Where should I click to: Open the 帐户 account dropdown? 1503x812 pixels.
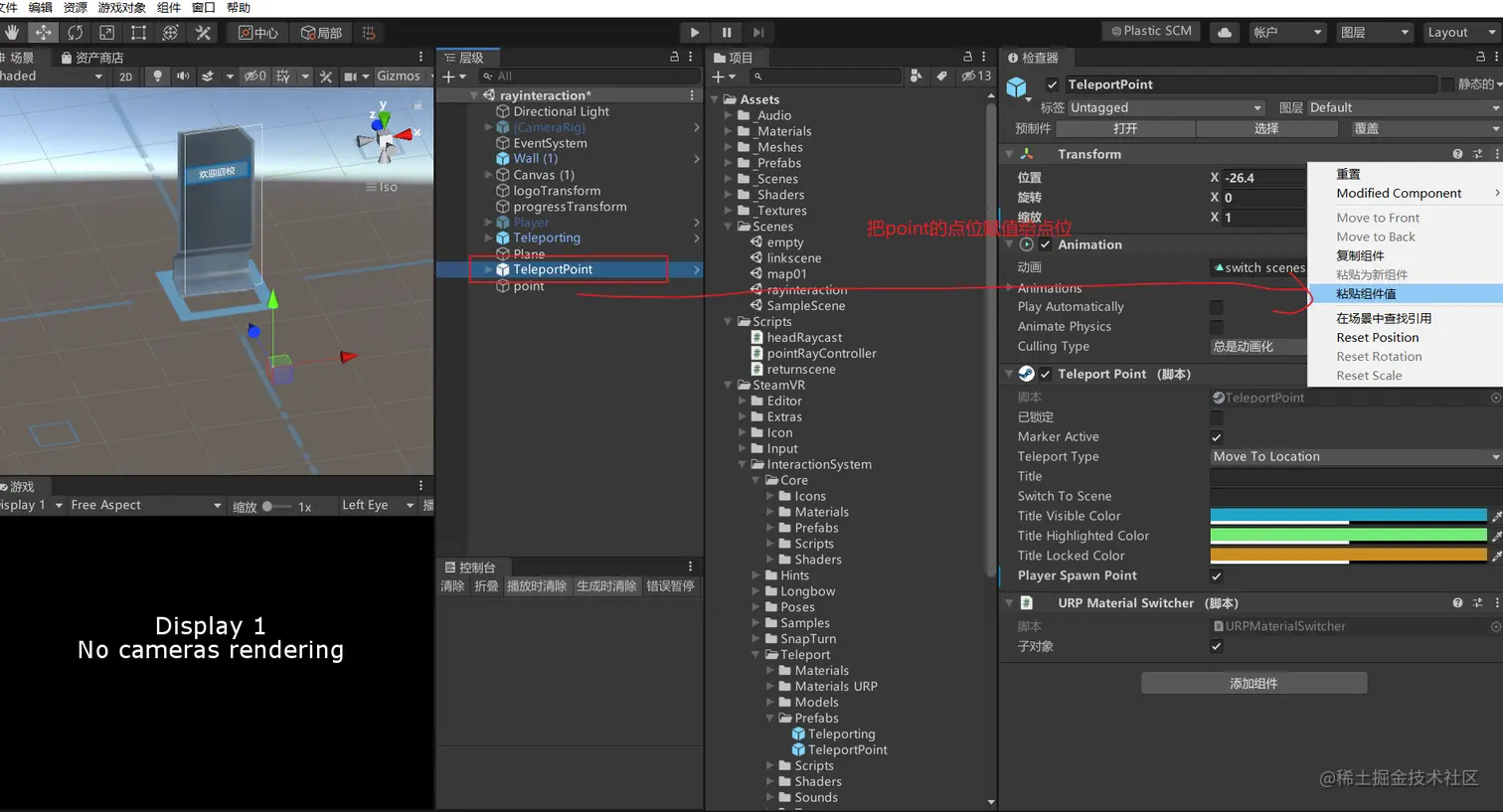pyautogui.click(x=1287, y=32)
